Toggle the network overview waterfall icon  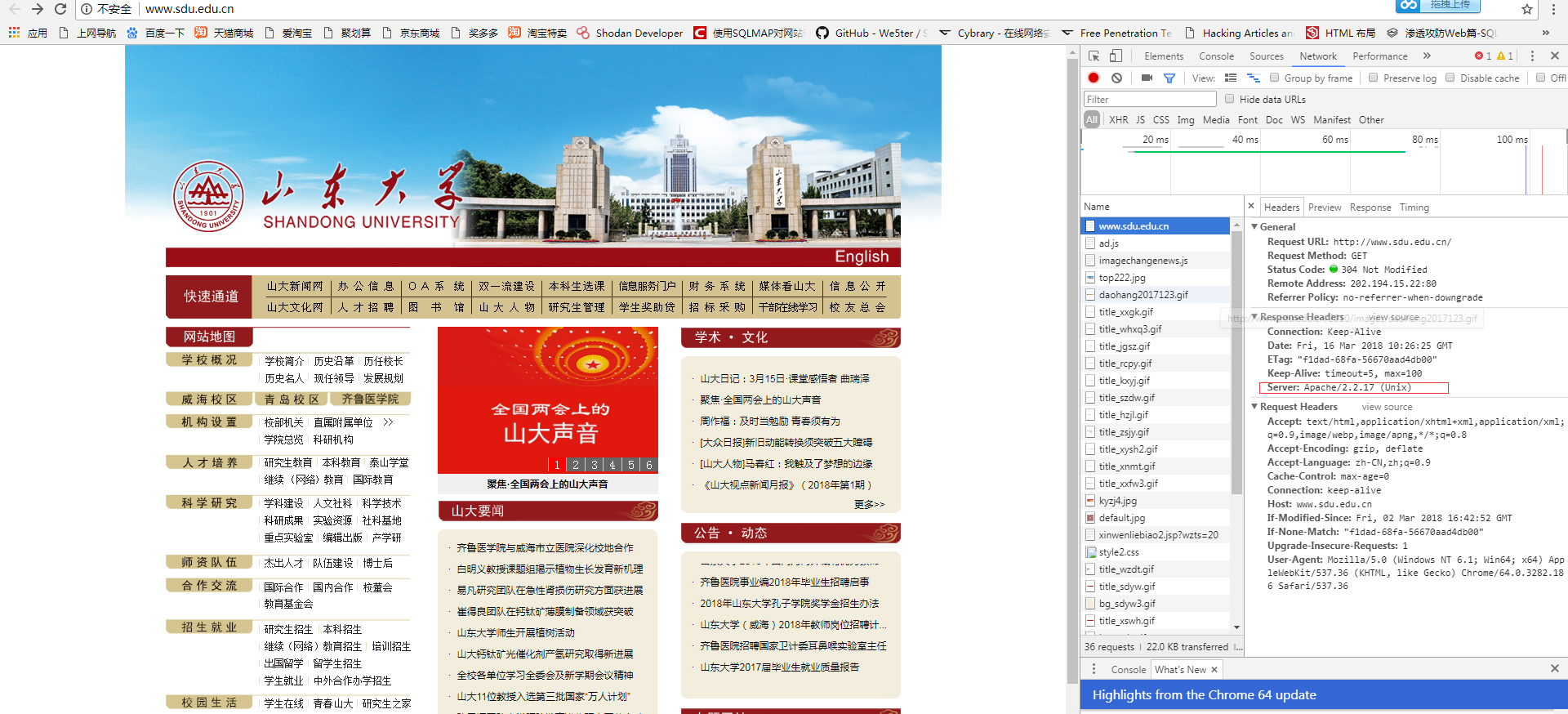pos(1254,78)
